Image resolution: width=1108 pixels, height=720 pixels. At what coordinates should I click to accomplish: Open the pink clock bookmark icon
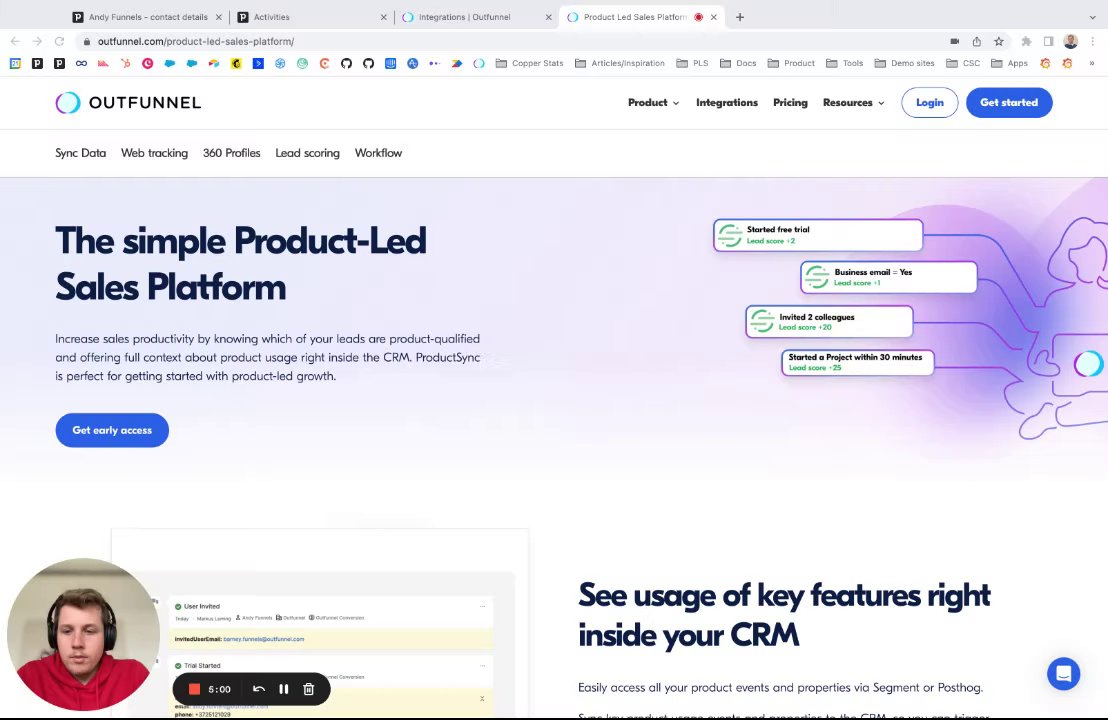tap(148, 63)
